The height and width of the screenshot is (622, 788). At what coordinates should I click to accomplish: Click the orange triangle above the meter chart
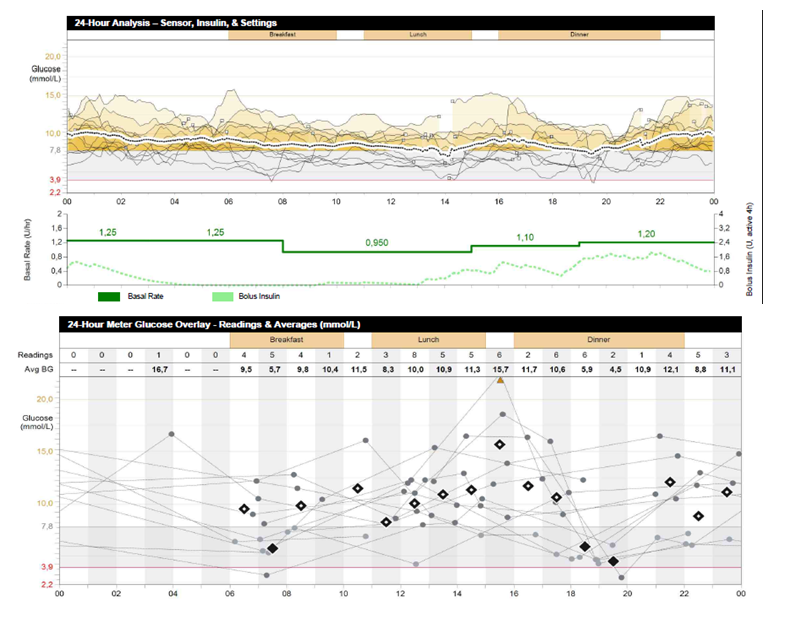coord(500,380)
